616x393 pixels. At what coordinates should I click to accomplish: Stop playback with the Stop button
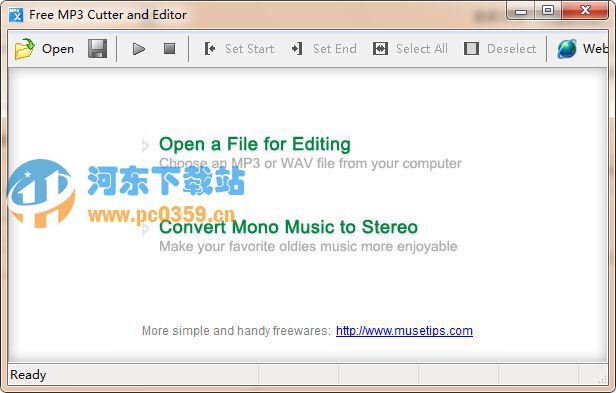169,49
